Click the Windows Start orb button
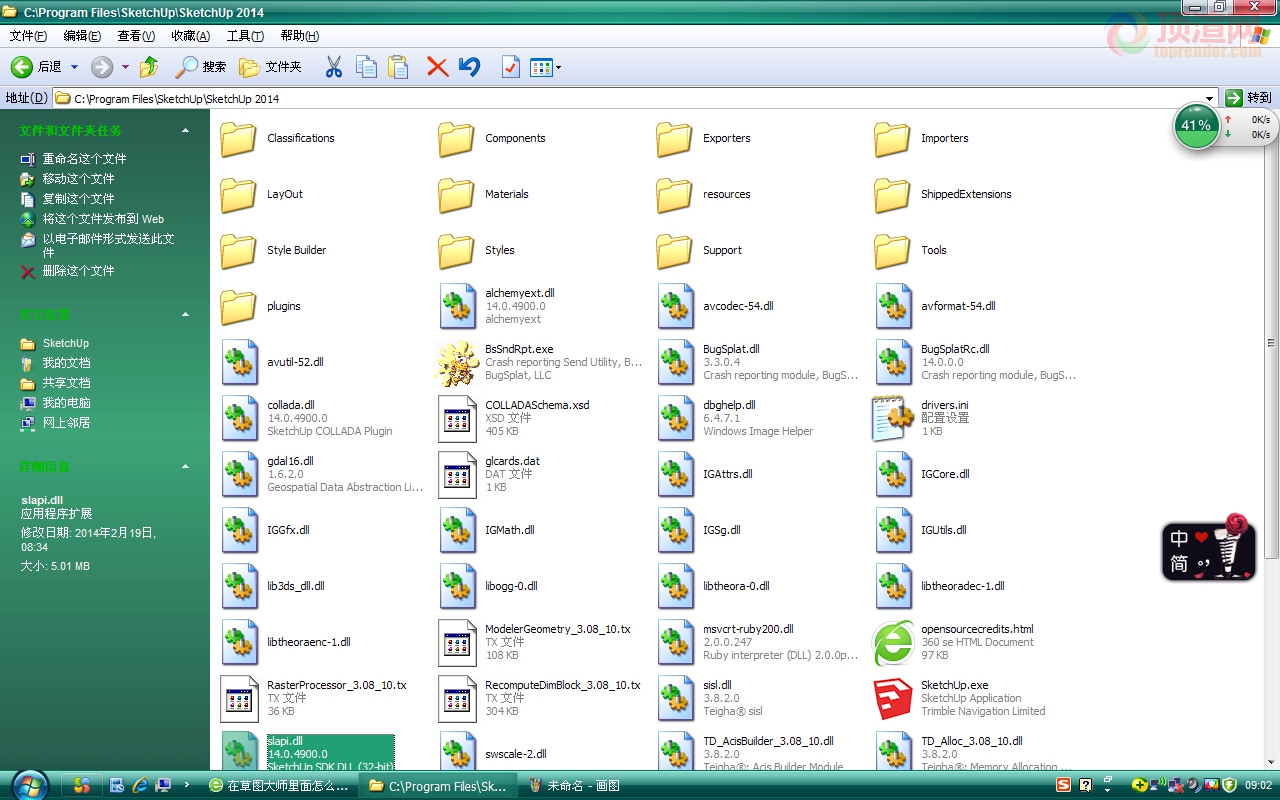 (x=31, y=785)
